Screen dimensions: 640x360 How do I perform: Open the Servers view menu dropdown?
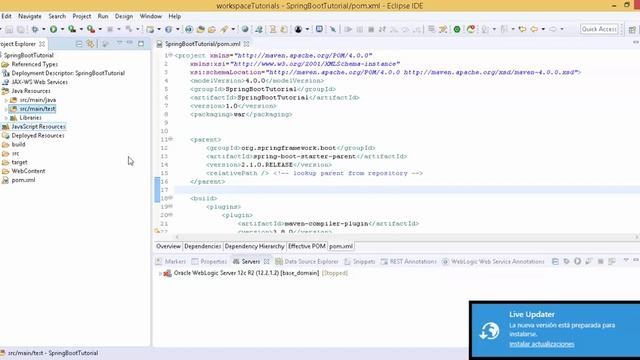(x=626, y=260)
